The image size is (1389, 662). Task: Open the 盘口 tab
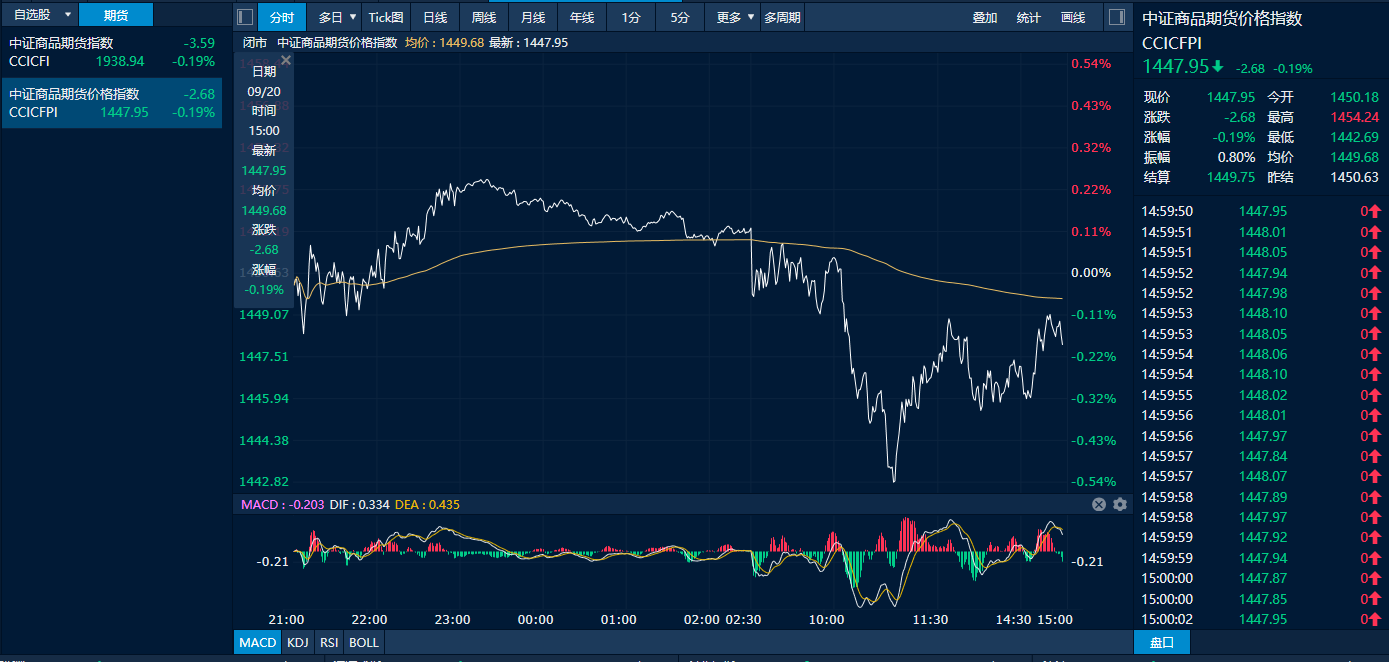(x=1162, y=642)
